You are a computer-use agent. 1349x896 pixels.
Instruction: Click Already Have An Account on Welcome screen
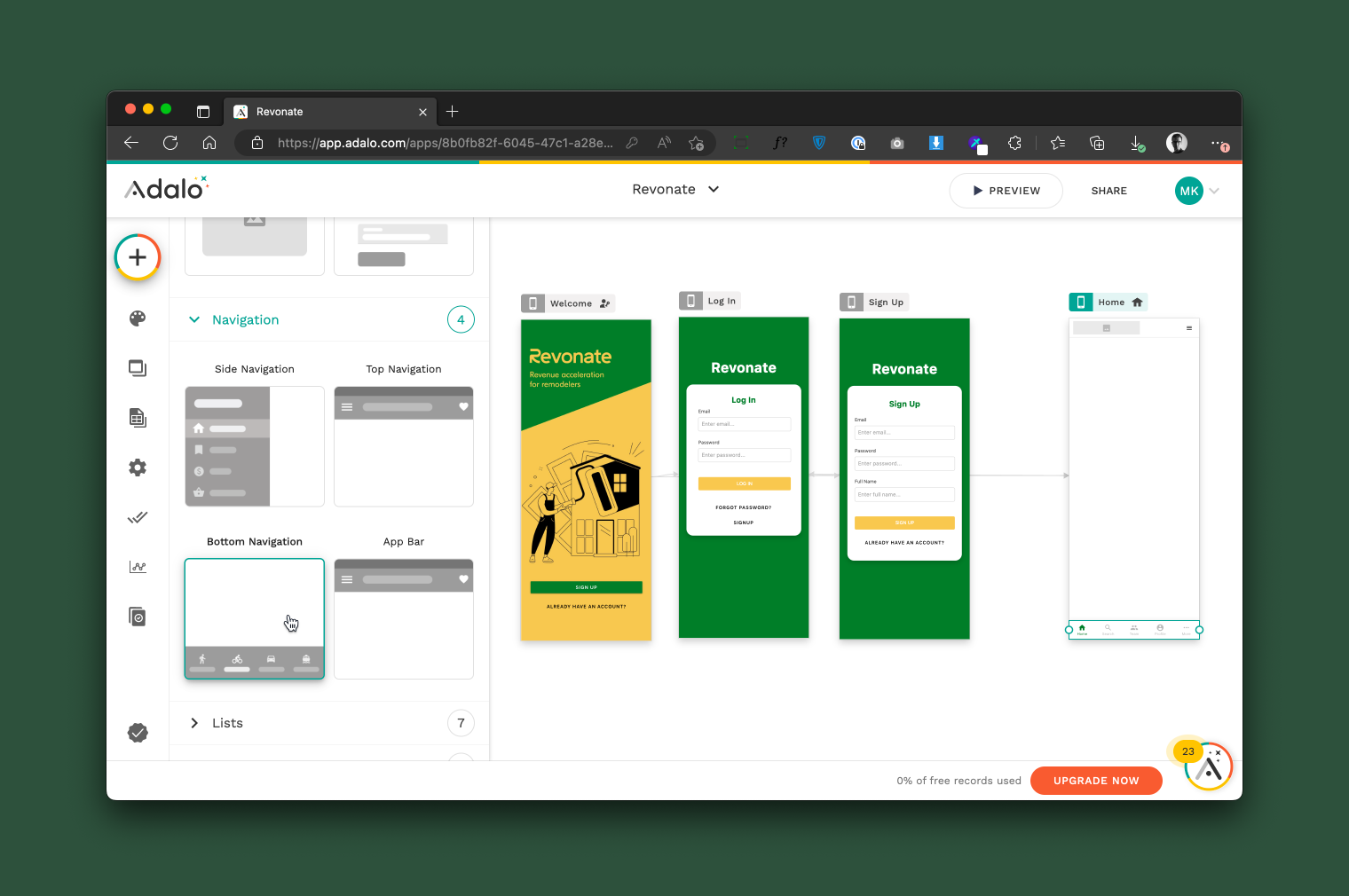[x=586, y=607]
